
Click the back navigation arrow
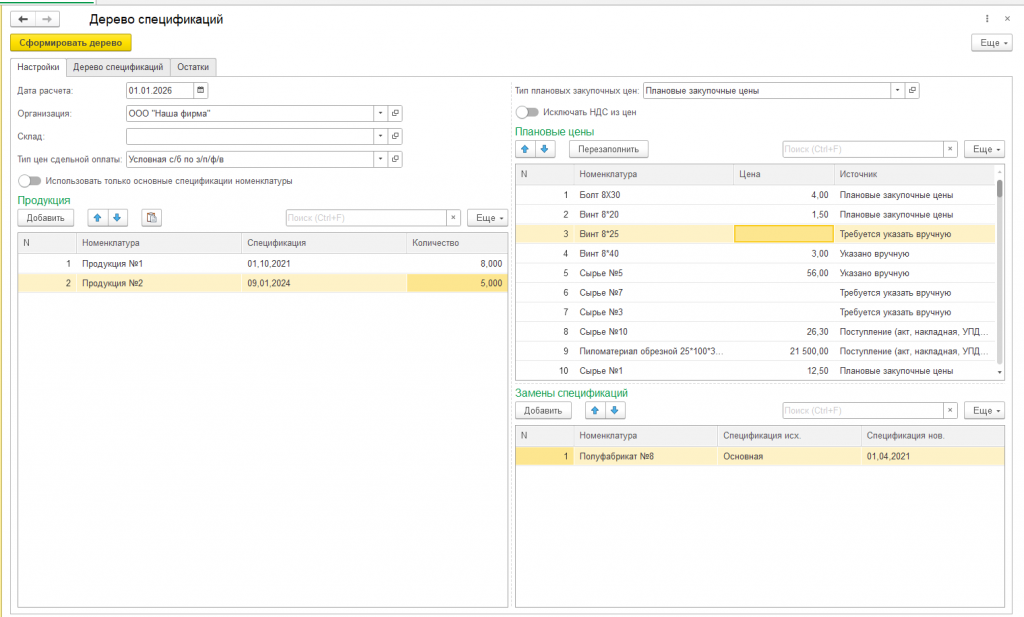pos(23,20)
